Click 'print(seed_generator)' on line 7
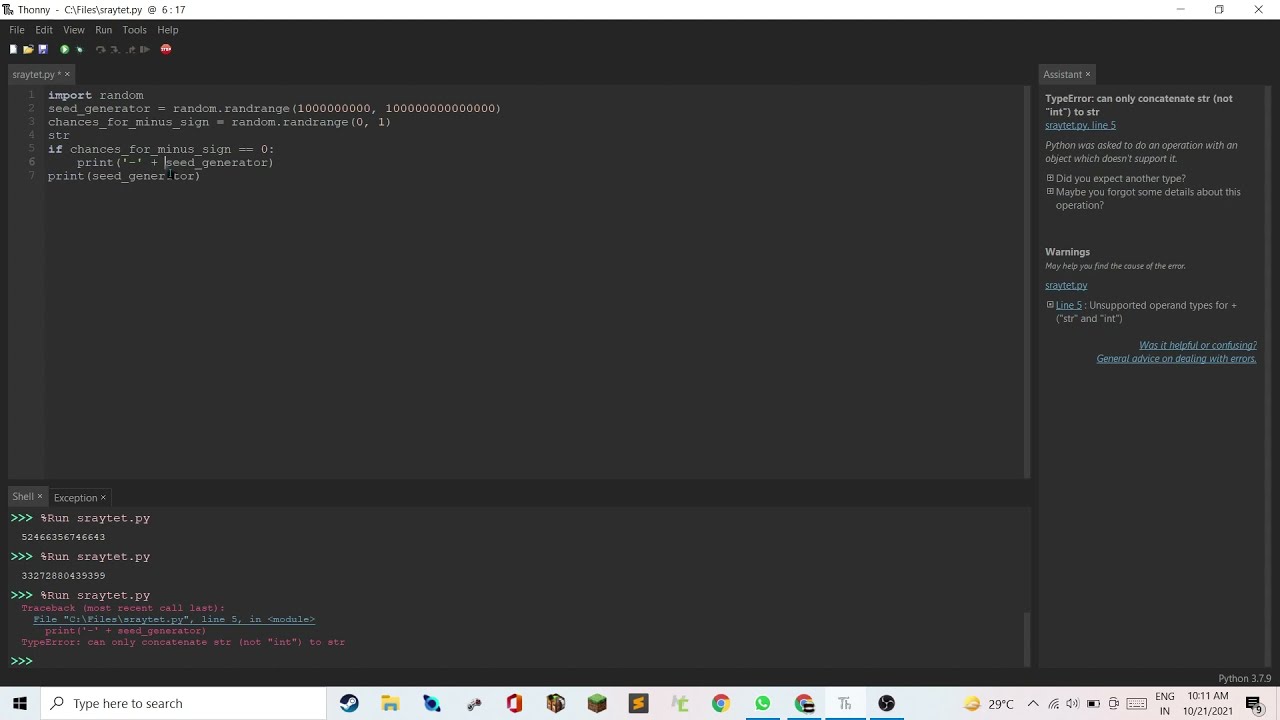 (124, 176)
